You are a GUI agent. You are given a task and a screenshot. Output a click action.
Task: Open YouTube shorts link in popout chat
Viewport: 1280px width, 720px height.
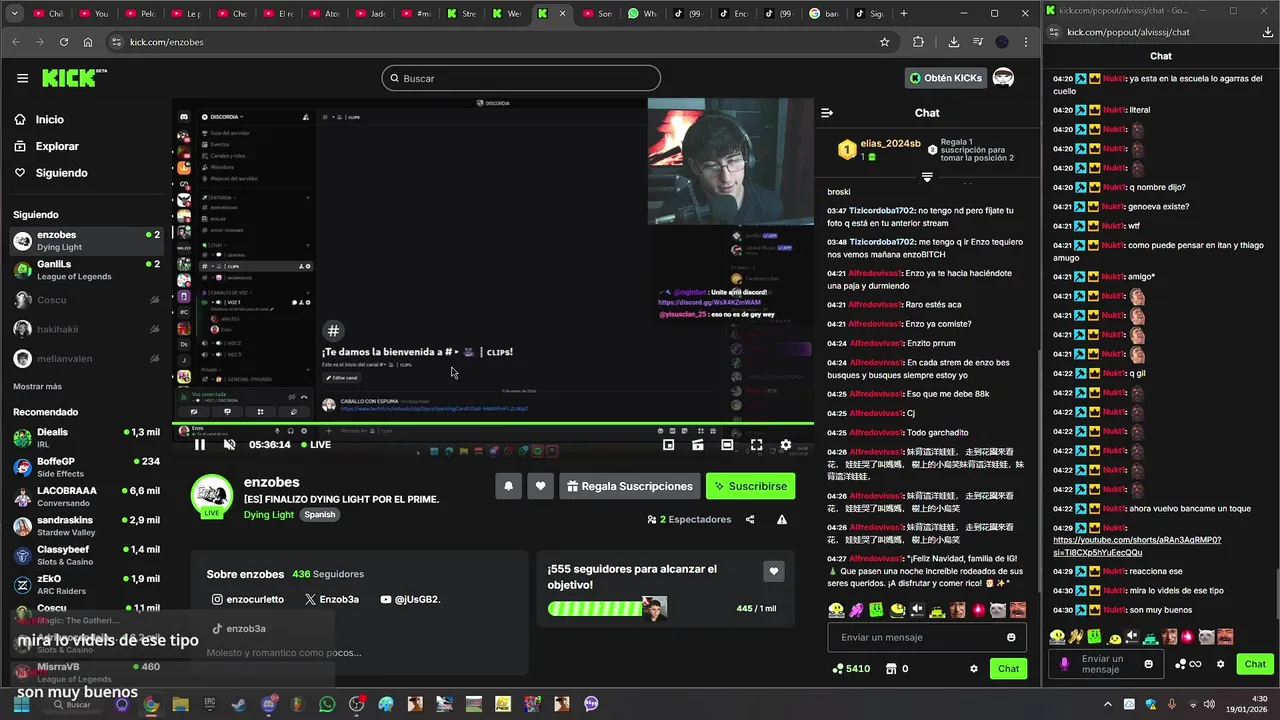tap(1136, 546)
